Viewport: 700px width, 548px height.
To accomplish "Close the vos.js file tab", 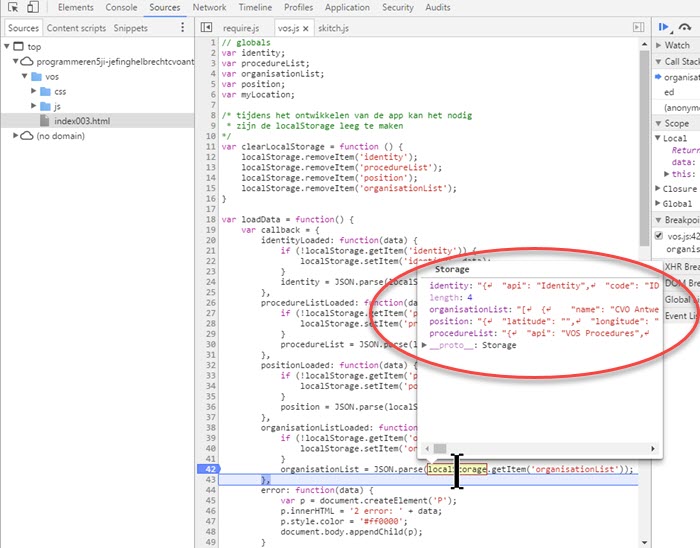I will [306, 29].
